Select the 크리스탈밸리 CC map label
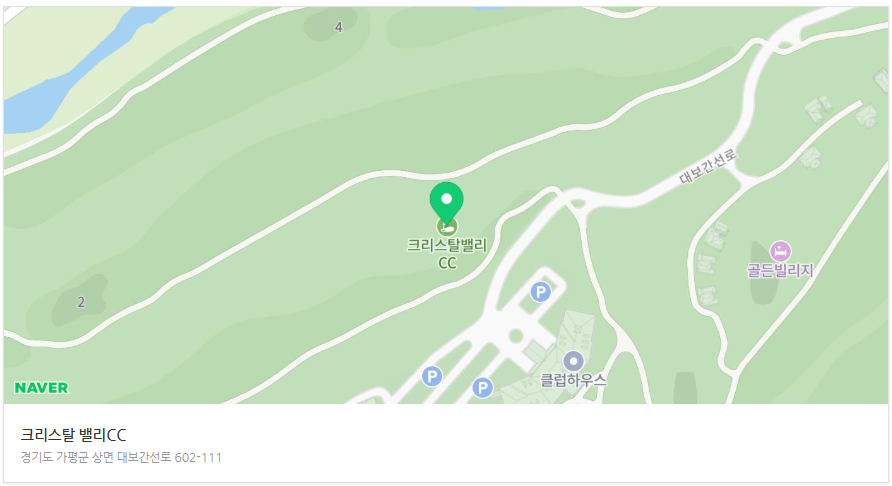The image size is (892, 486). coord(447,254)
